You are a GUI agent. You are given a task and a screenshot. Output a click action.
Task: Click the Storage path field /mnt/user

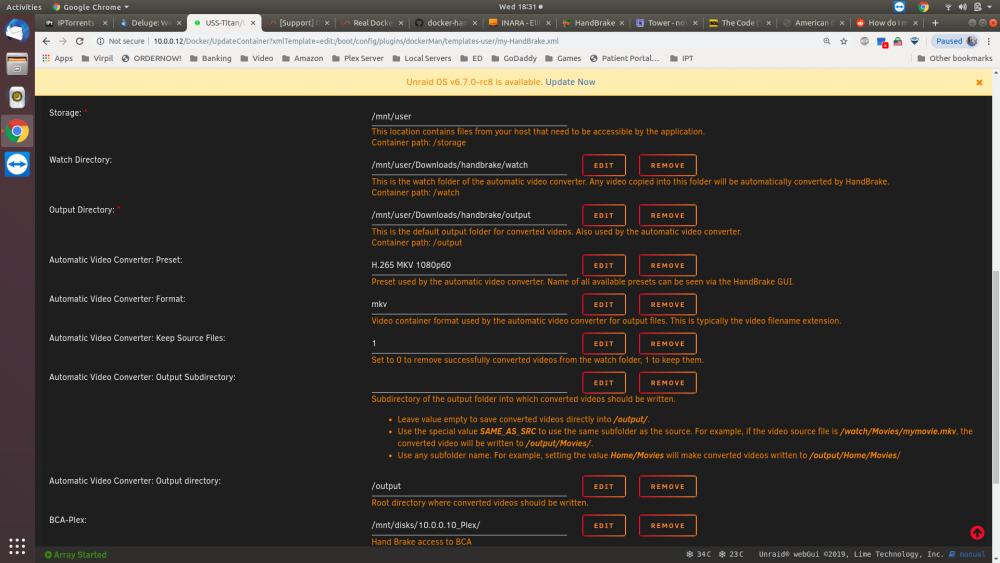coord(469,116)
